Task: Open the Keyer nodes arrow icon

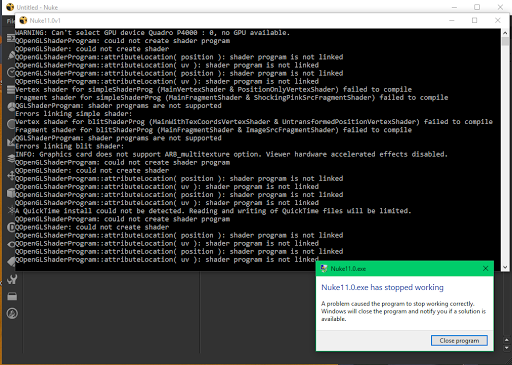Action: coord(11,142)
